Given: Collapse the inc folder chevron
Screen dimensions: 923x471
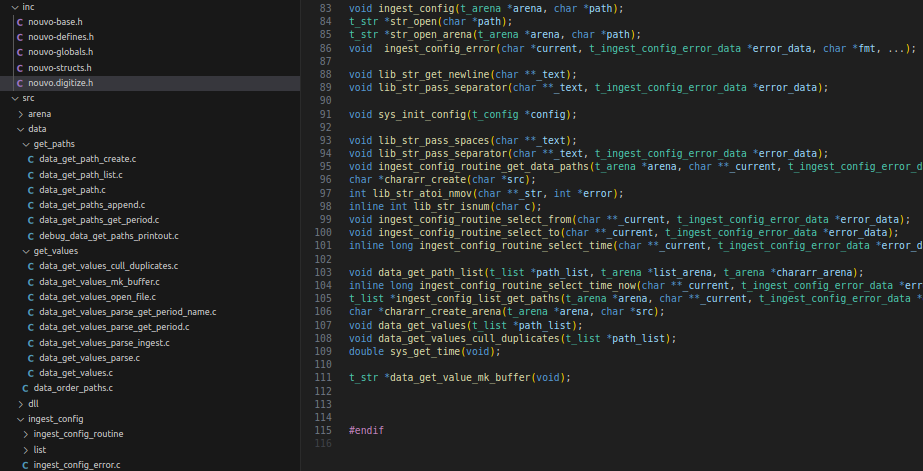Looking at the screenshot, I should (x=15, y=7).
